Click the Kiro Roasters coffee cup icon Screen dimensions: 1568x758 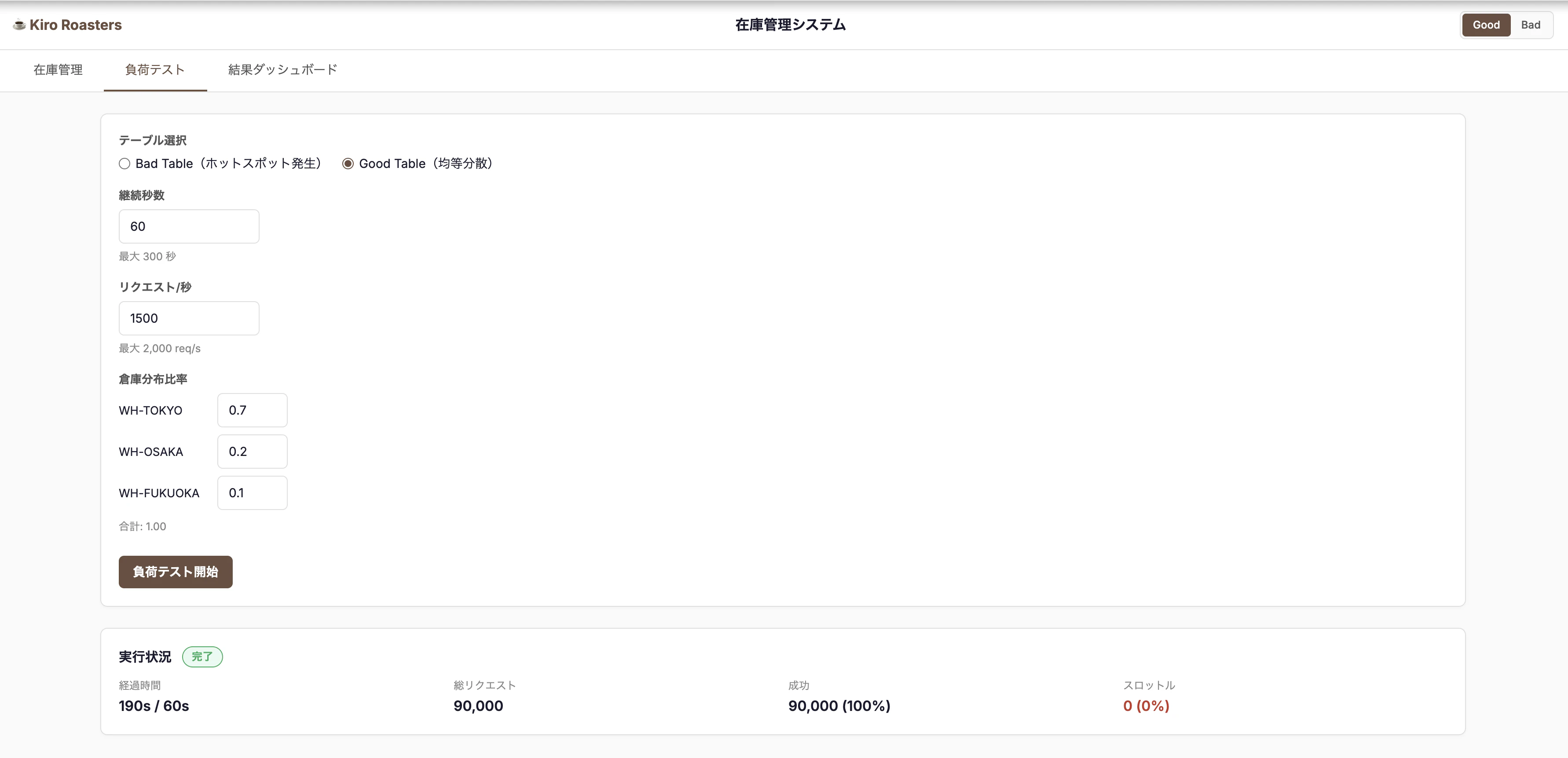(x=19, y=25)
